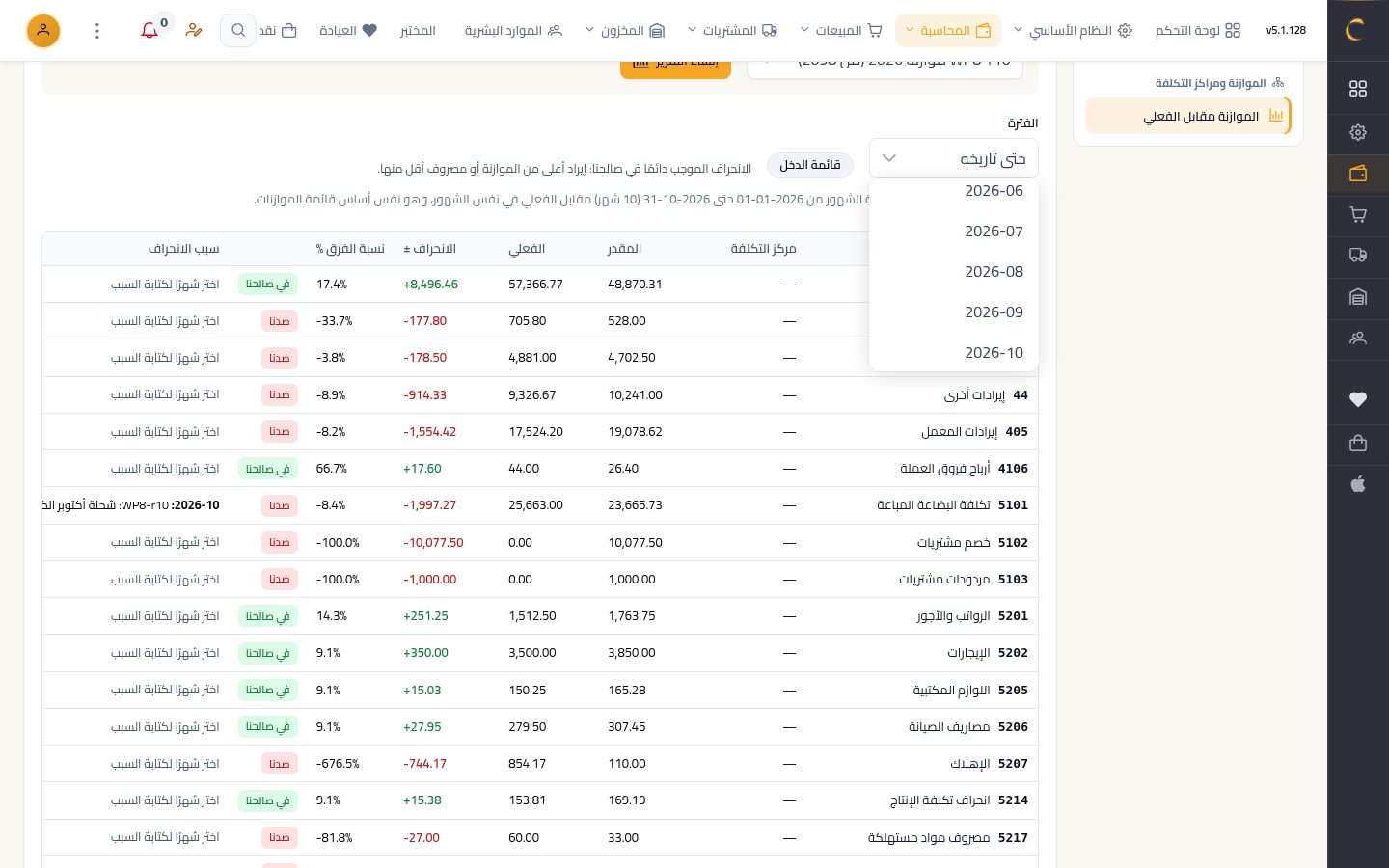Click the ضدنا badge on row 5102
Image resolution: width=1389 pixels, height=868 pixels.
(x=280, y=542)
